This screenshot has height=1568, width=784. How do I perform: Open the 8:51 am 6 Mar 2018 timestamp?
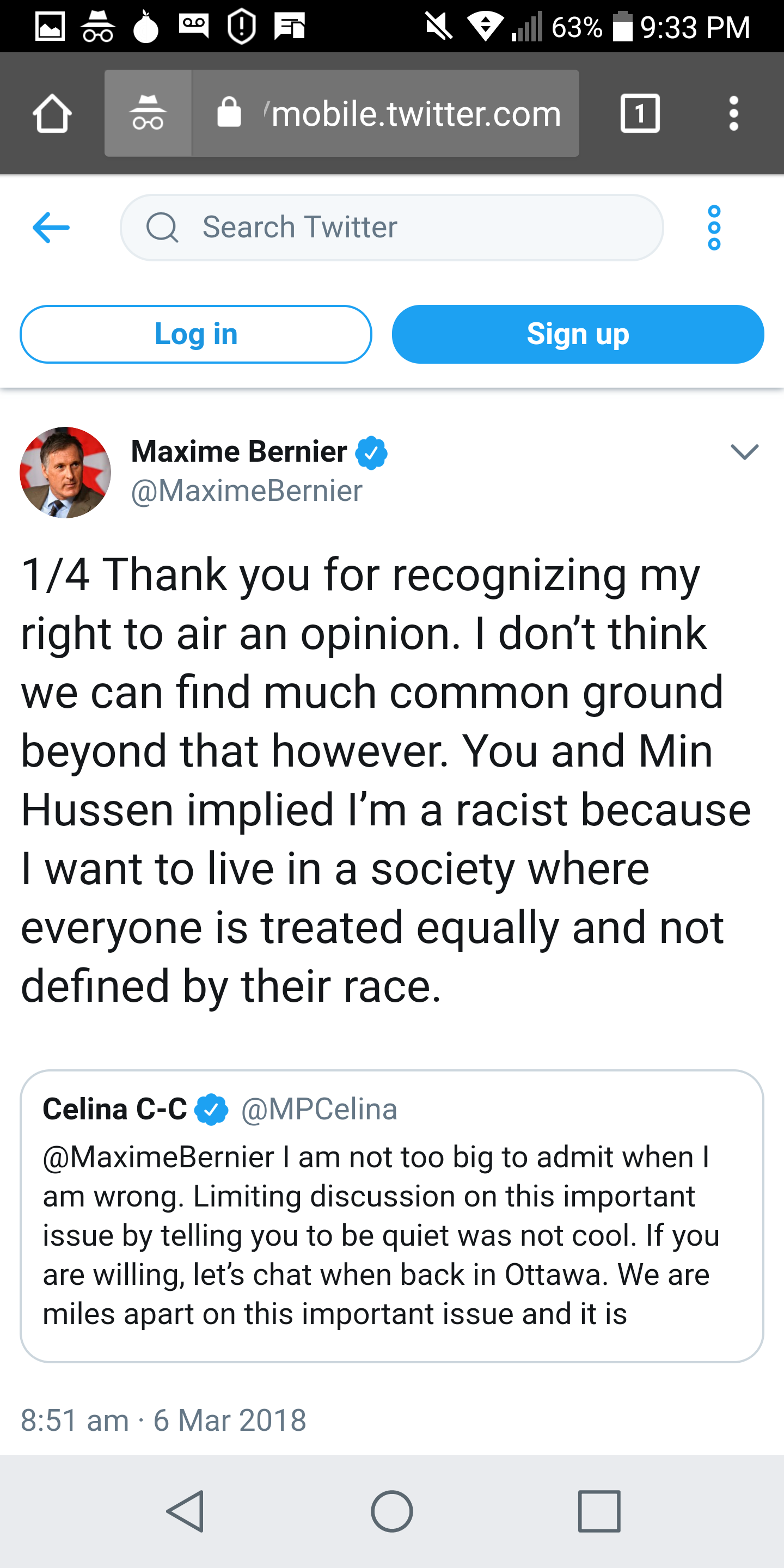click(163, 1420)
